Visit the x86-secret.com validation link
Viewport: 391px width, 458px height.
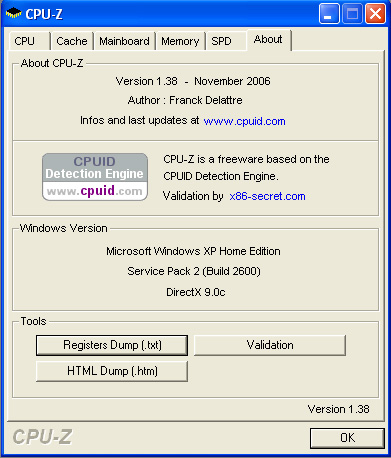pyautogui.click(x=267, y=196)
